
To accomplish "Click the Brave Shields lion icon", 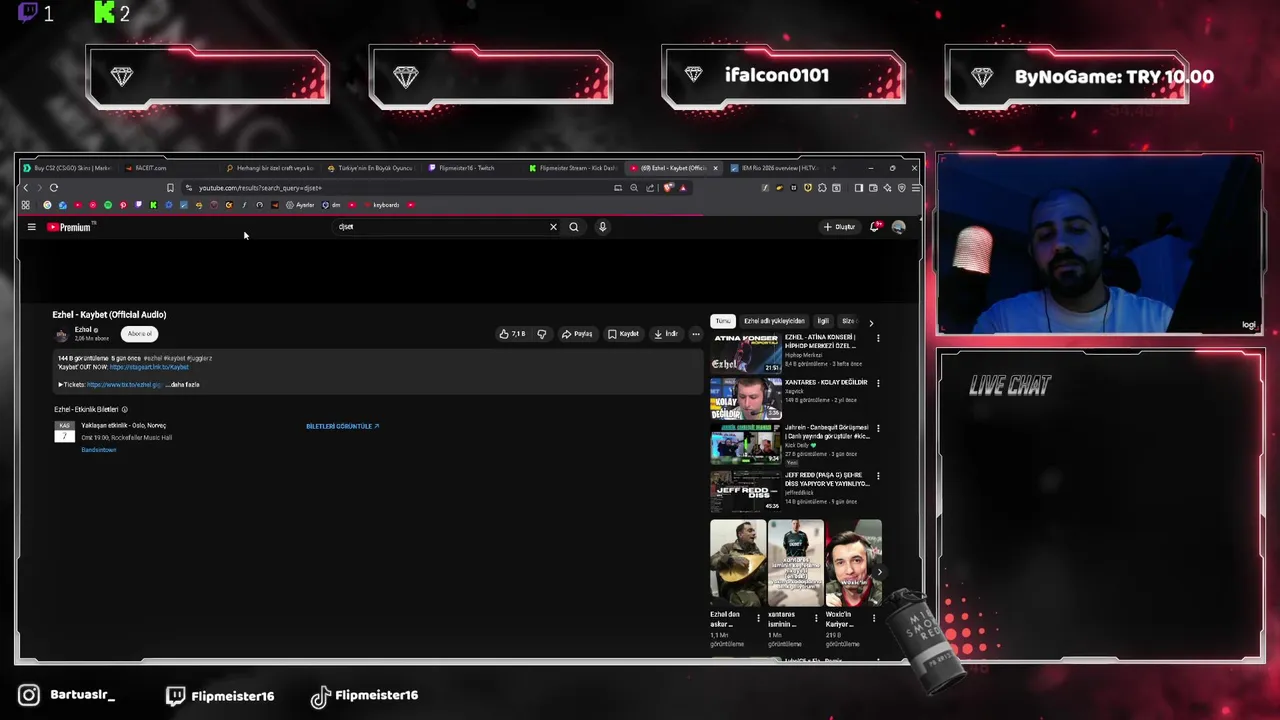I will tap(669, 188).
